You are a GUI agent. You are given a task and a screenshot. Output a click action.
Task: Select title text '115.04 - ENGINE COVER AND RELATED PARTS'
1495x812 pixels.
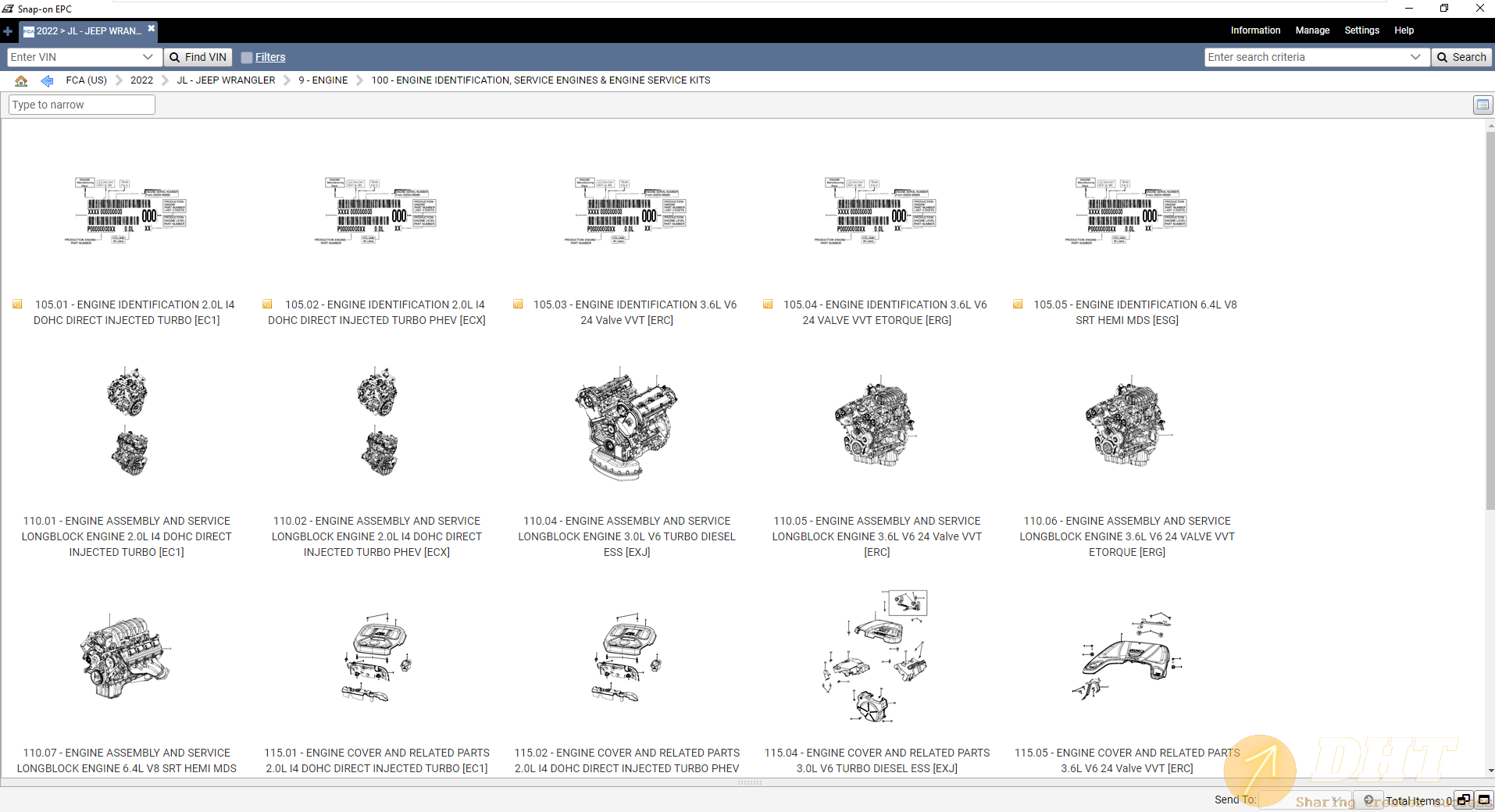click(x=876, y=753)
